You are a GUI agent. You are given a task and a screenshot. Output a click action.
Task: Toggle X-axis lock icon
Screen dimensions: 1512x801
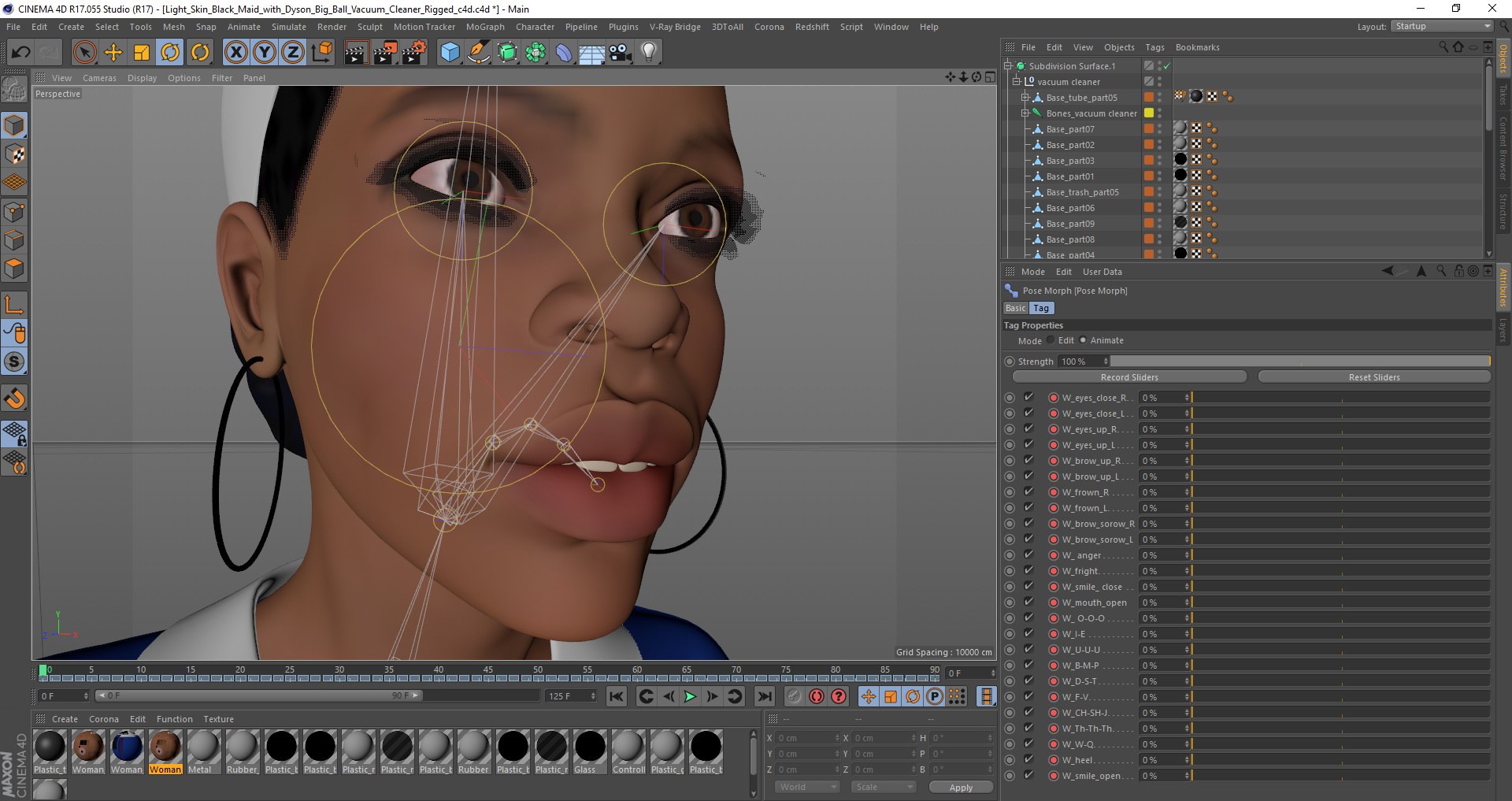235,53
